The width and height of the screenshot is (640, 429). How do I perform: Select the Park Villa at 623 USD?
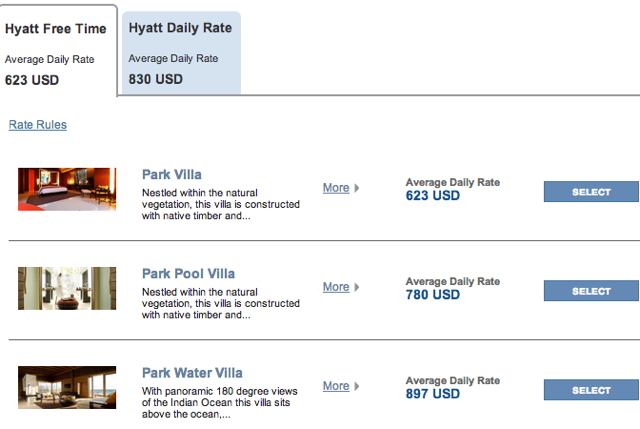[591, 192]
